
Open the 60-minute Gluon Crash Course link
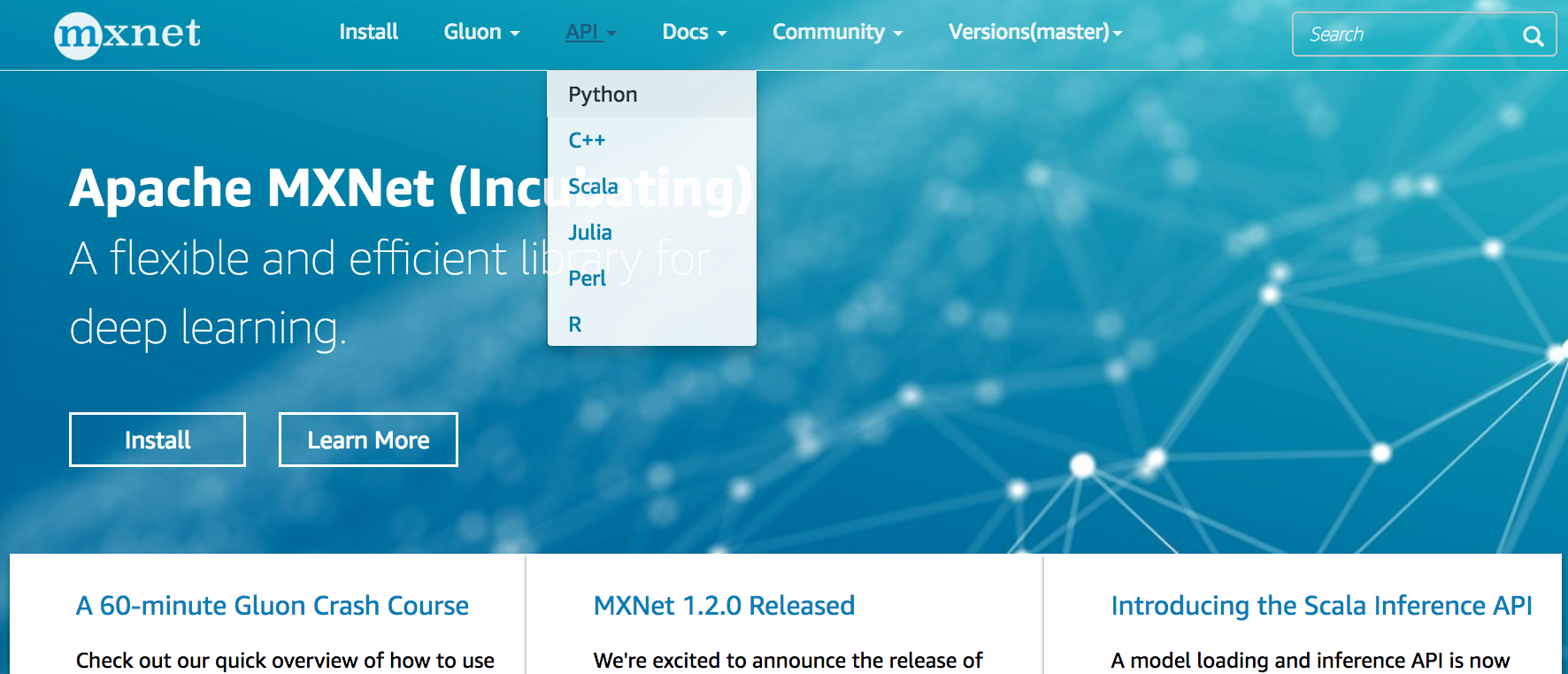273,606
